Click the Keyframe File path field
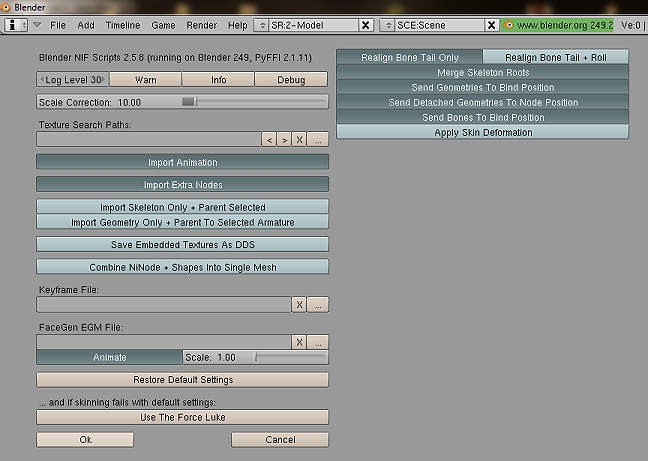 point(164,305)
